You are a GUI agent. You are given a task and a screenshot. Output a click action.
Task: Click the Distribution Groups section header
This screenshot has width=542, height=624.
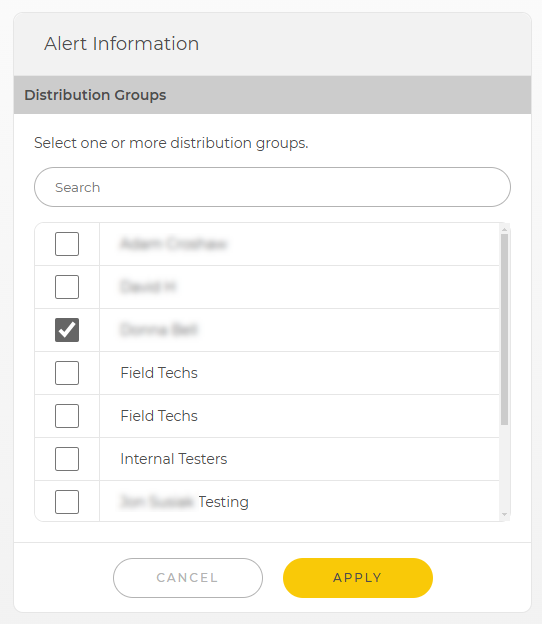pyautogui.click(x=272, y=95)
